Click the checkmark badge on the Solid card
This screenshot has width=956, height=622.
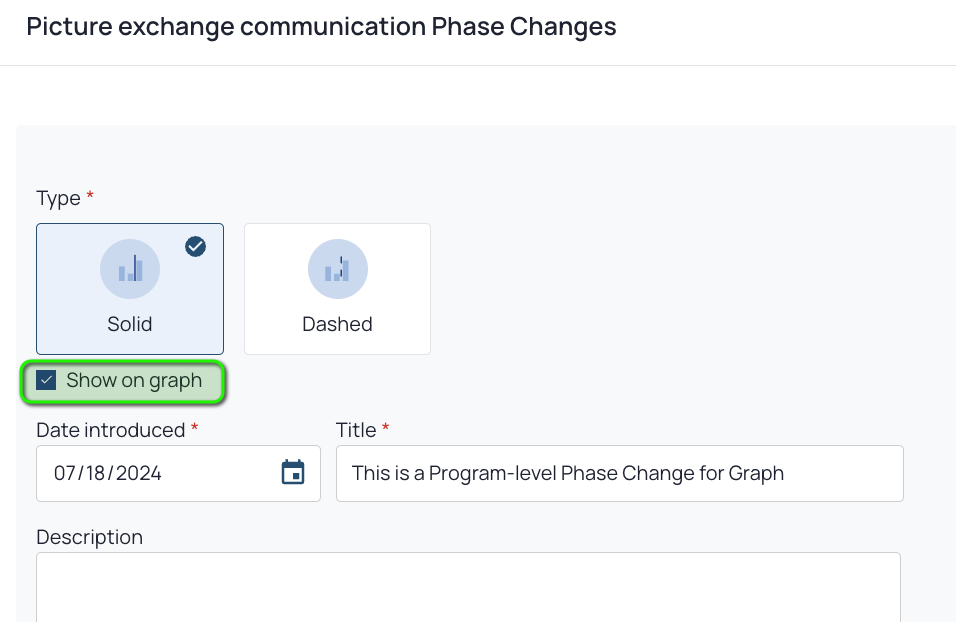196,246
